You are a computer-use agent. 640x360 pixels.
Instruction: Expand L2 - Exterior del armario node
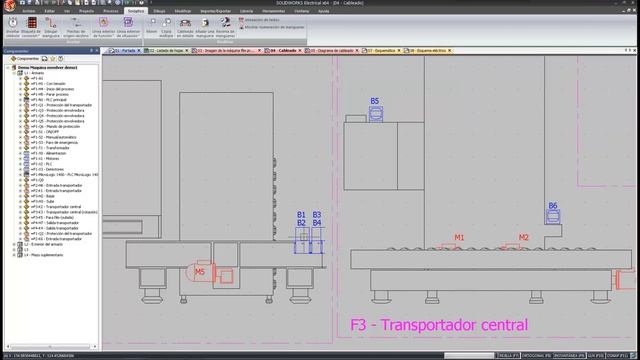(14, 244)
